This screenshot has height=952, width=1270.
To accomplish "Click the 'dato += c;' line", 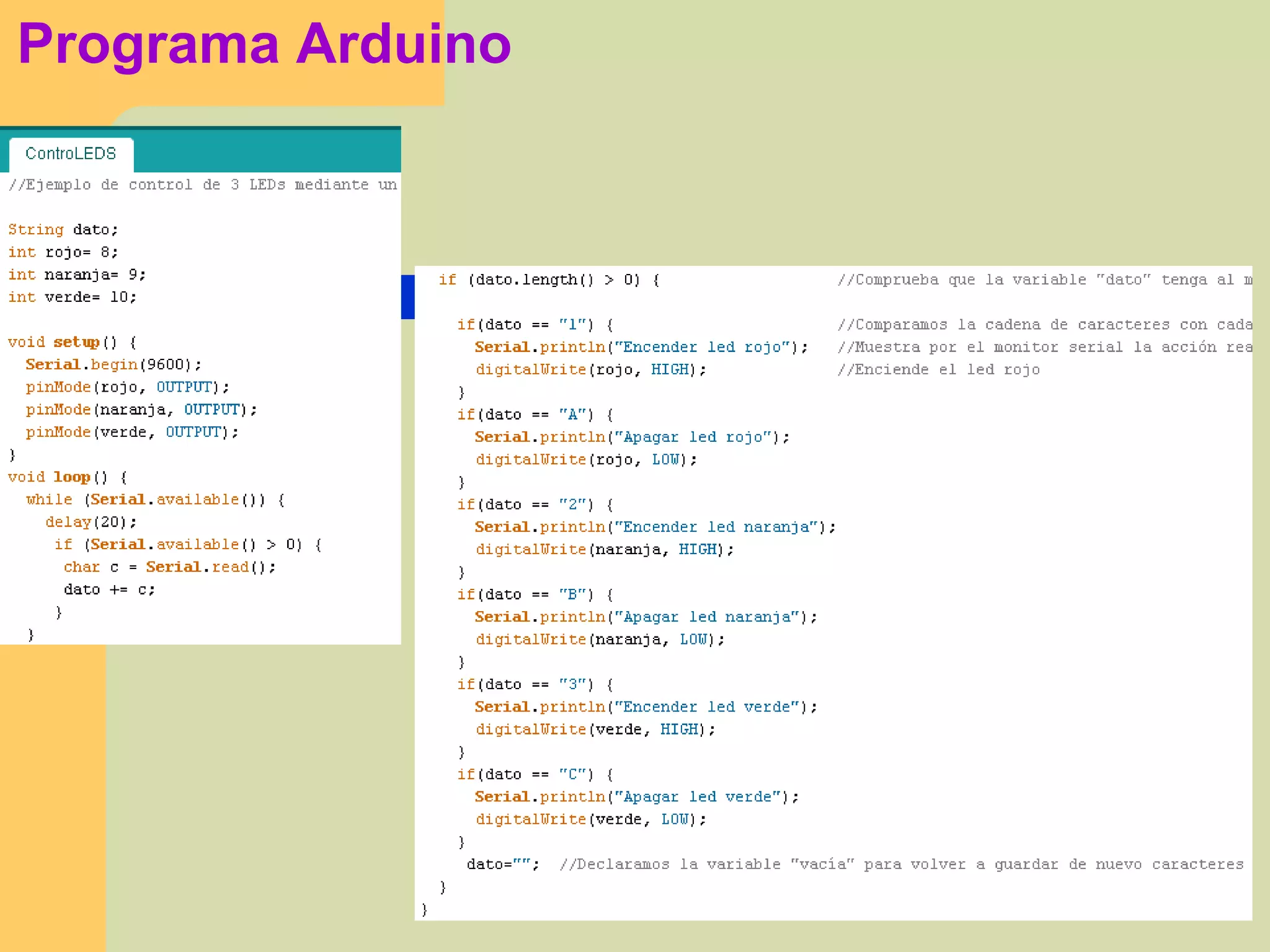I will click(109, 589).
